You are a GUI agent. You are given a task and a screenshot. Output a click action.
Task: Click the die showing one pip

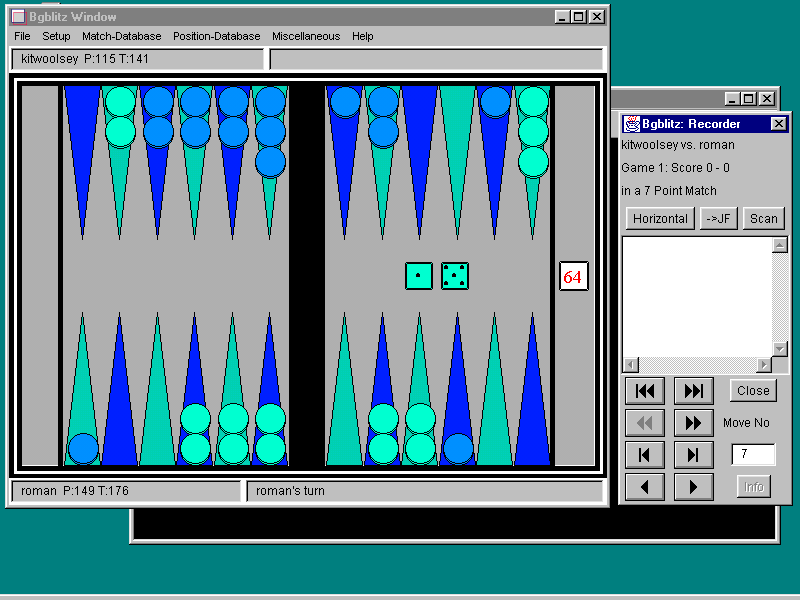(x=418, y=276)
